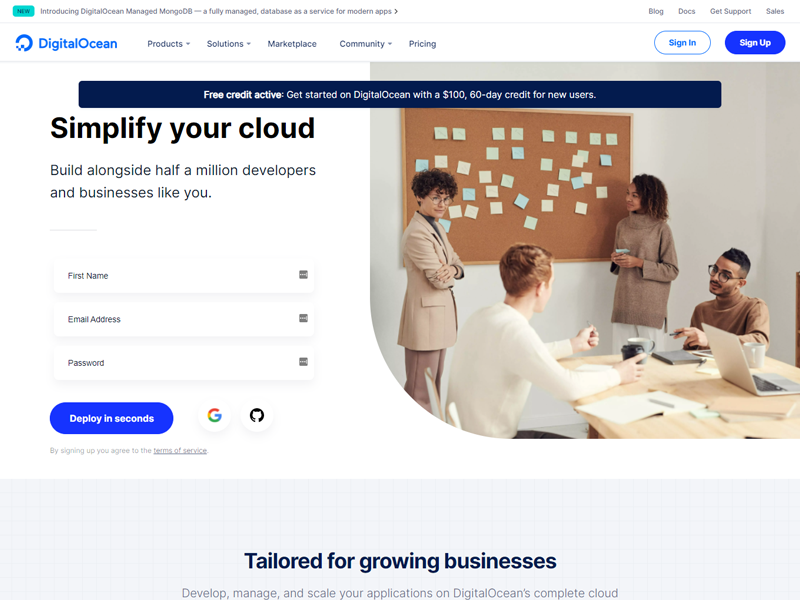Viewport: 800px width, 600px height.
Task: Sign up with the Google icon
Action: (x=214, y=415)
